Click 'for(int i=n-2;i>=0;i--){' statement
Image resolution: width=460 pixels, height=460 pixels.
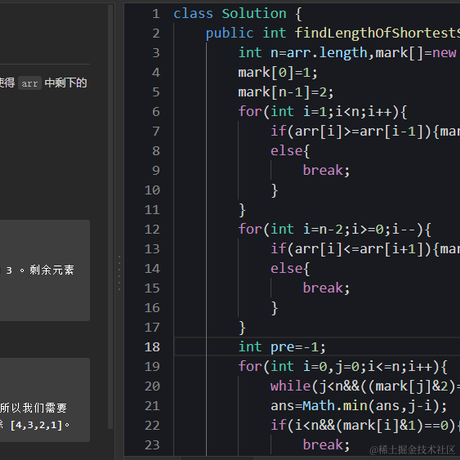click(x=335, y=229)
